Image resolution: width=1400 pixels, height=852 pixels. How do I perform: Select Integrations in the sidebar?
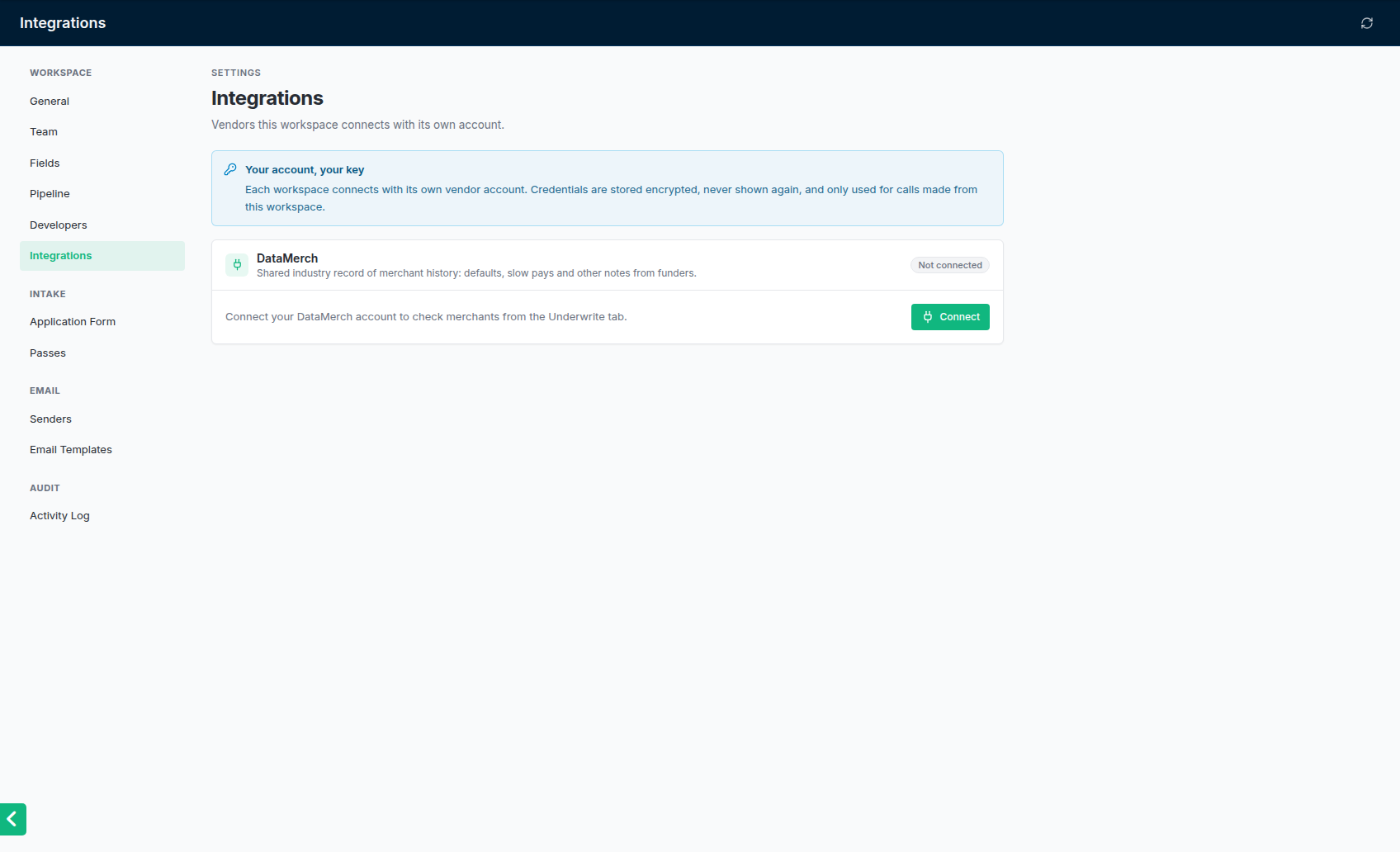click(x=102, y=256)
